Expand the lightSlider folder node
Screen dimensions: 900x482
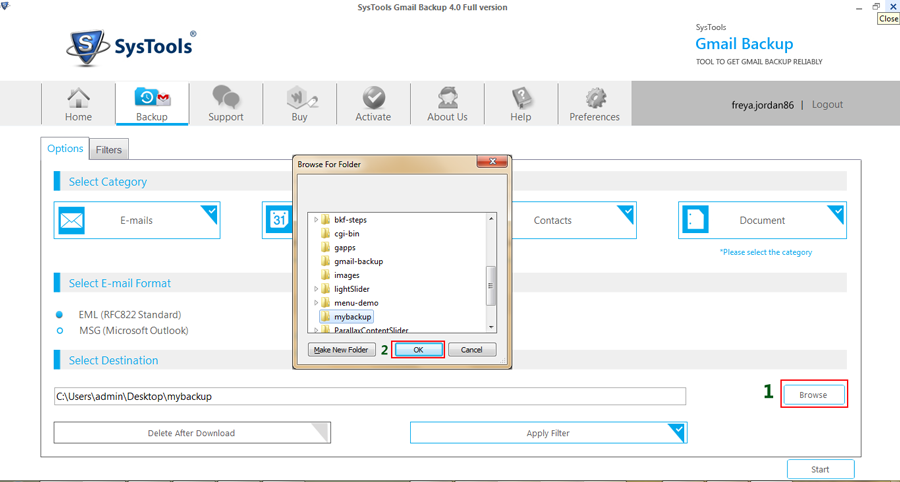316,289
